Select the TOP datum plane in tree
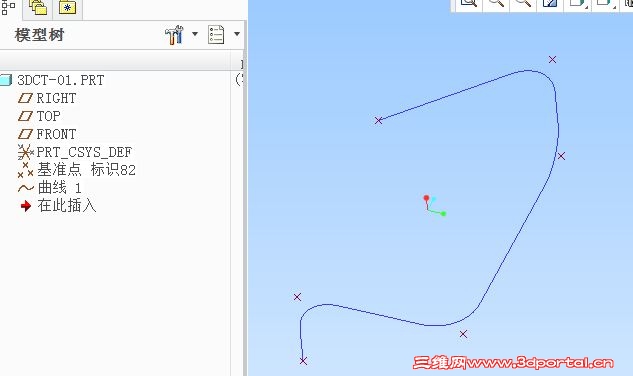 pyautogui.click(x=48, y=116)
